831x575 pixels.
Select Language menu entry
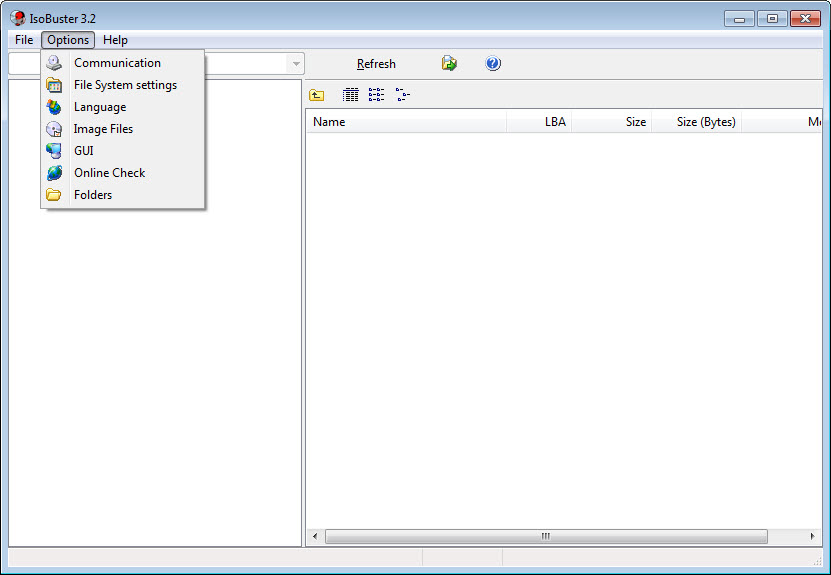click(x=122, y=107)
